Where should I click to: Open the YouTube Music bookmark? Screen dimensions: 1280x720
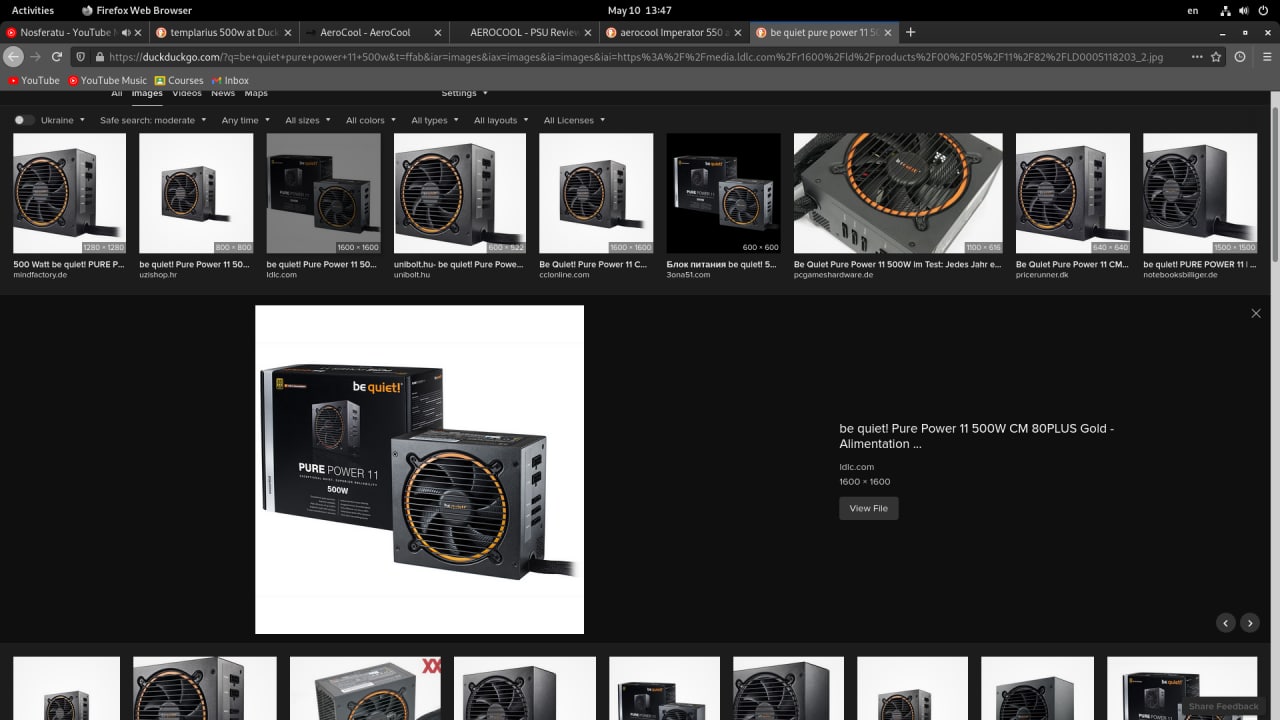point(107,80)
